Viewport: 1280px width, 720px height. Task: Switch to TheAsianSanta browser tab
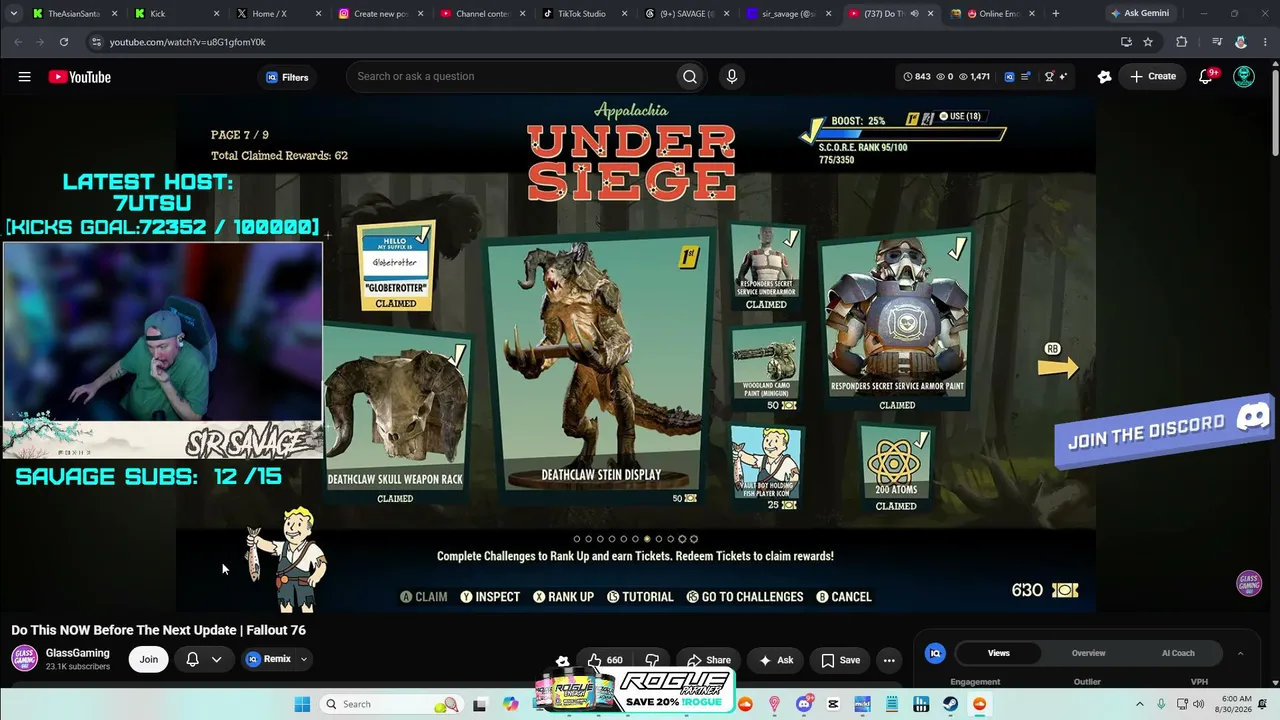(75, 14)
